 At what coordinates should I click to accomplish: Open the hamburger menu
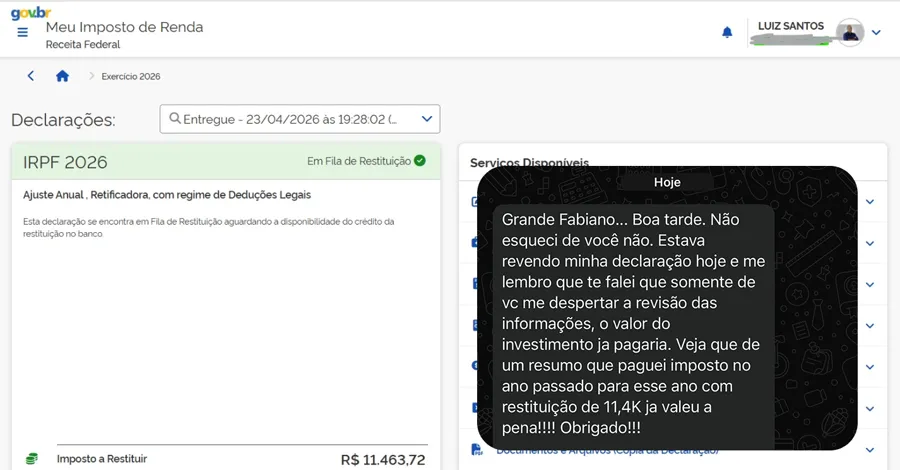pos(22,32)
